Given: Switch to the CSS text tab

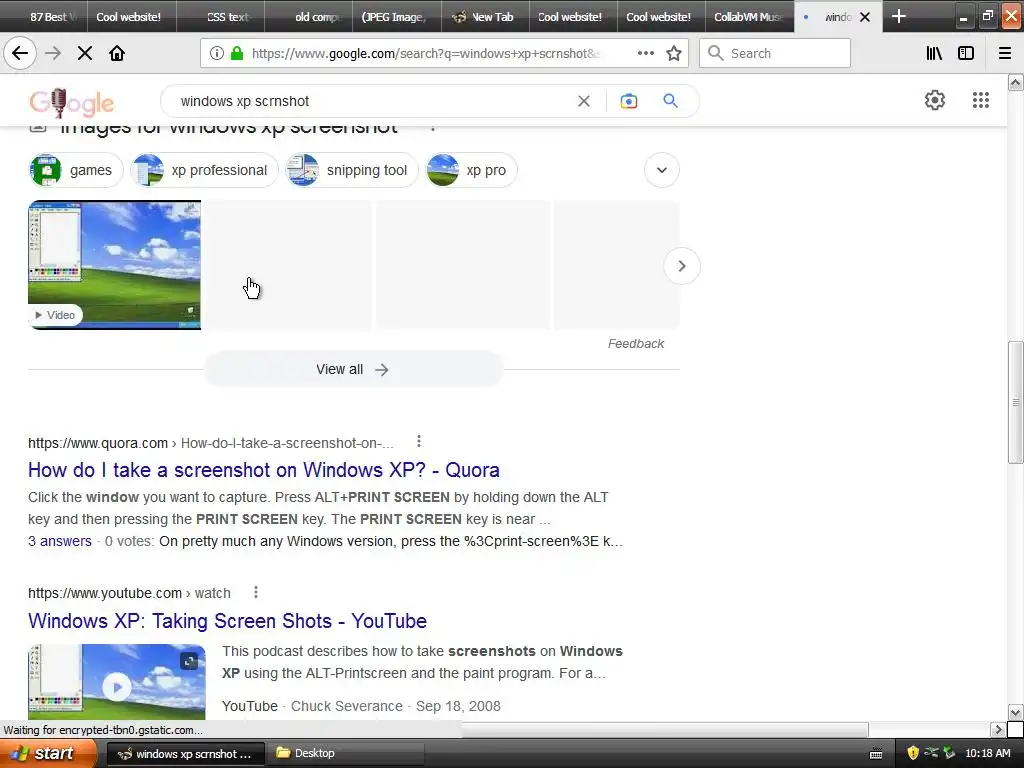Looking at the screenshot, I should [221, 17].
